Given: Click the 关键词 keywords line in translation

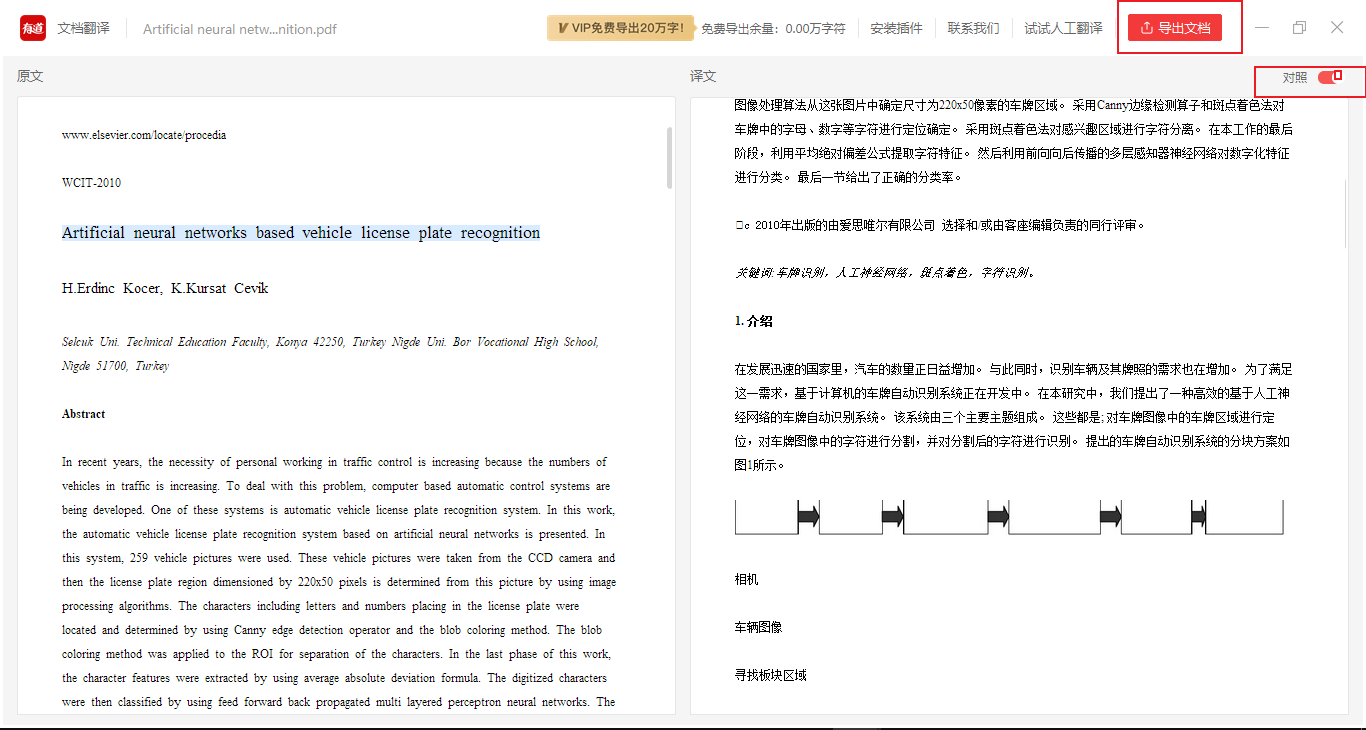Looking at the screenshot, I should pyautogui.click(x=885, y=272).
